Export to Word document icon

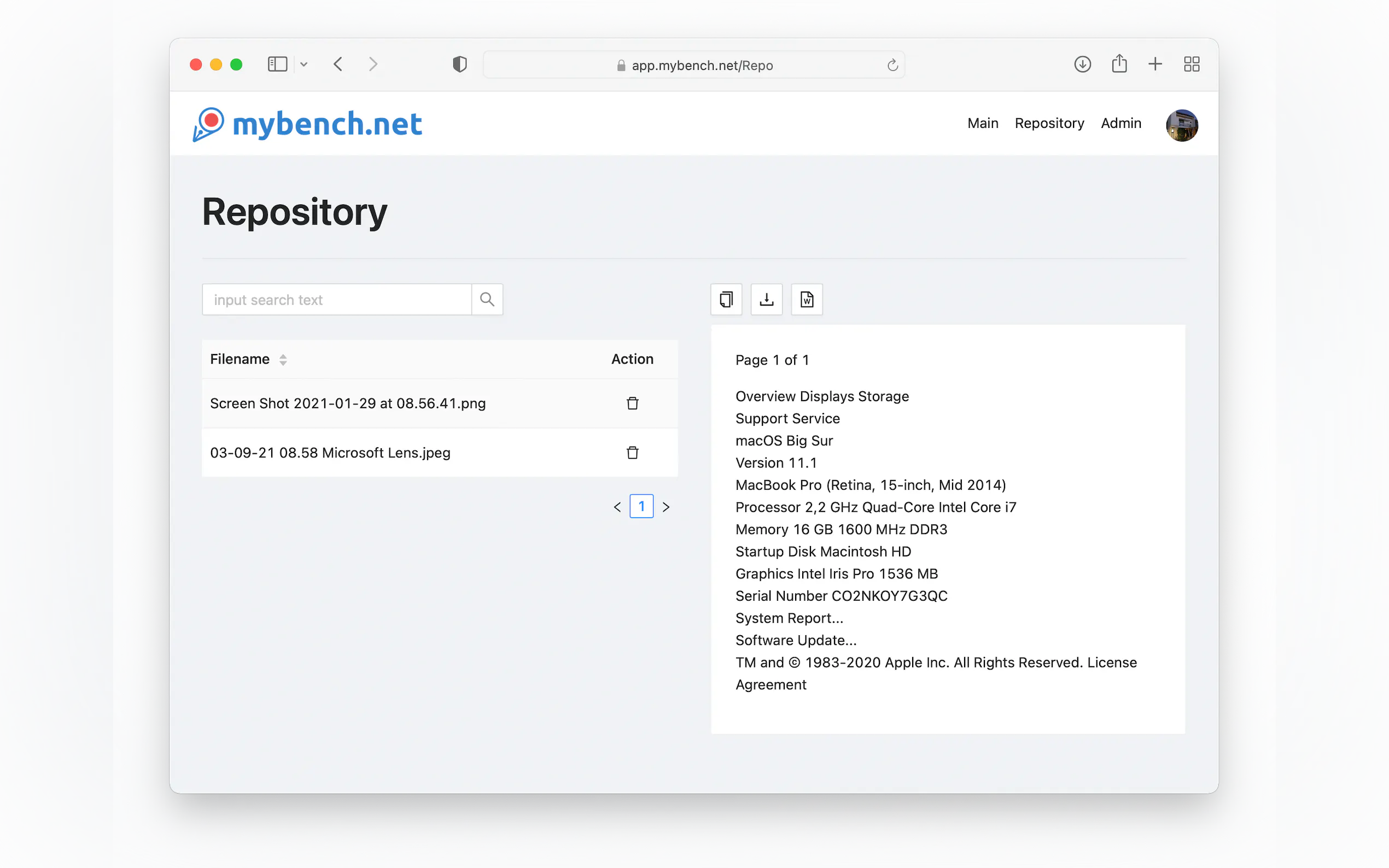806,299
